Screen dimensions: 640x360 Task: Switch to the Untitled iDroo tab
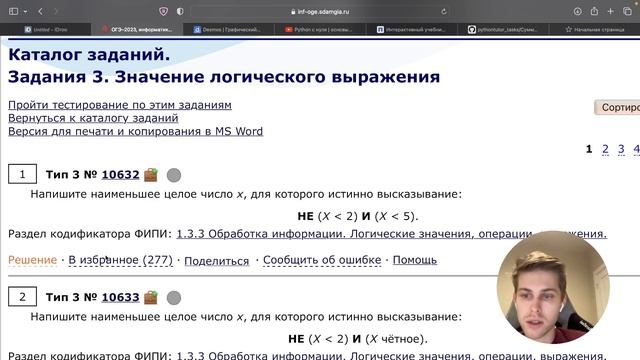[46, 29]
